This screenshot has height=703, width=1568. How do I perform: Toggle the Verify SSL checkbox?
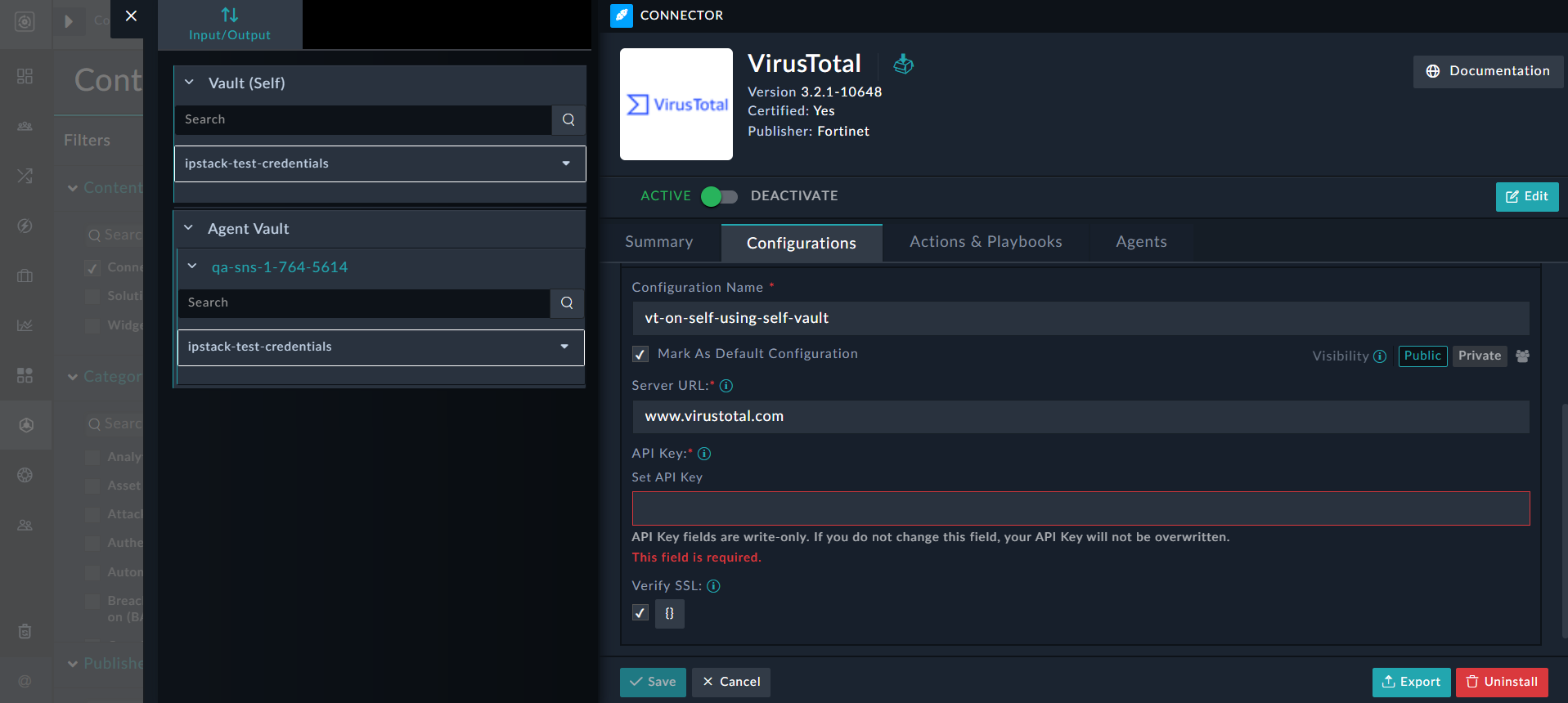640,613
